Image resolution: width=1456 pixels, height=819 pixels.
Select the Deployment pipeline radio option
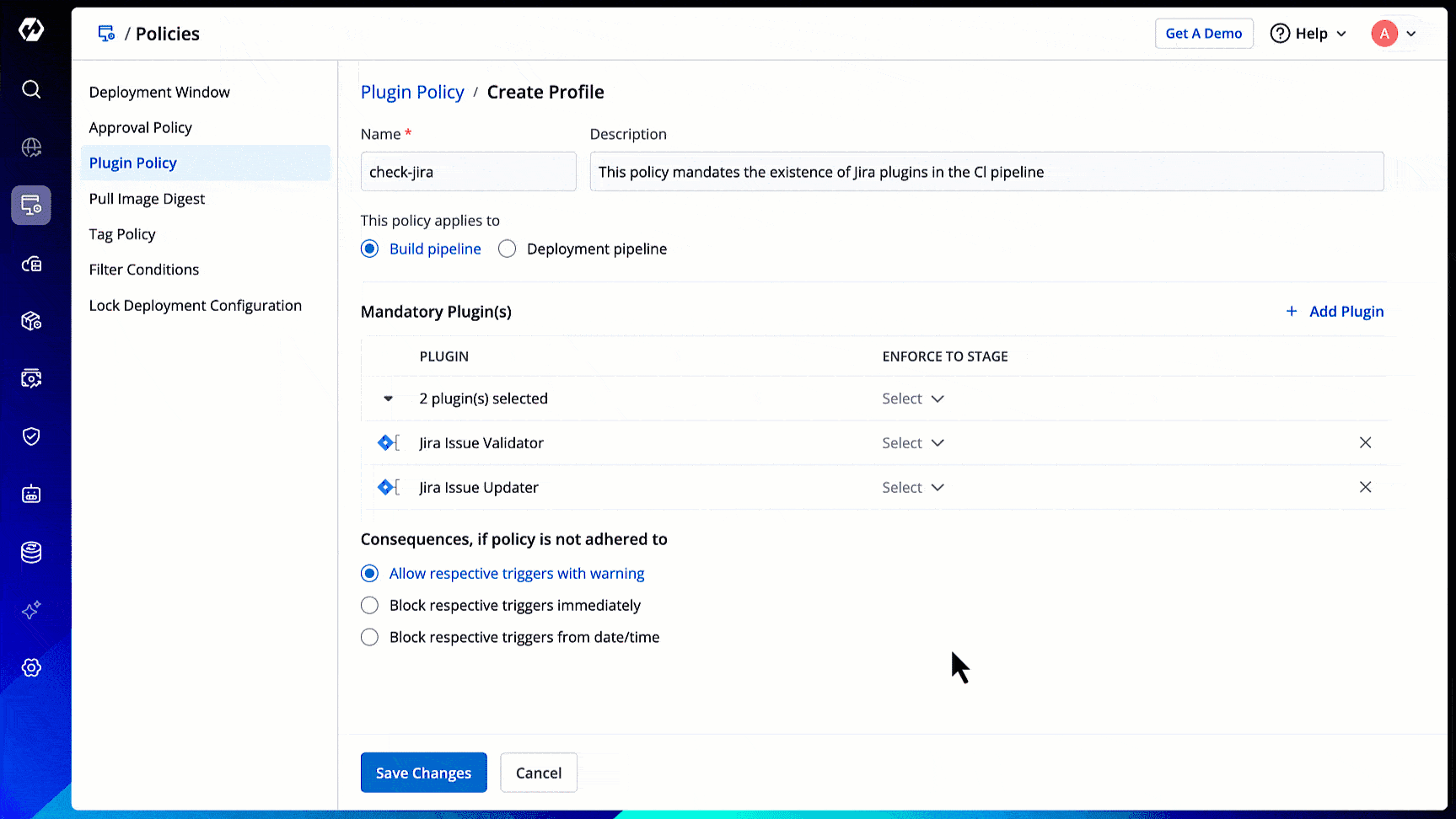[x=508, y=249]
